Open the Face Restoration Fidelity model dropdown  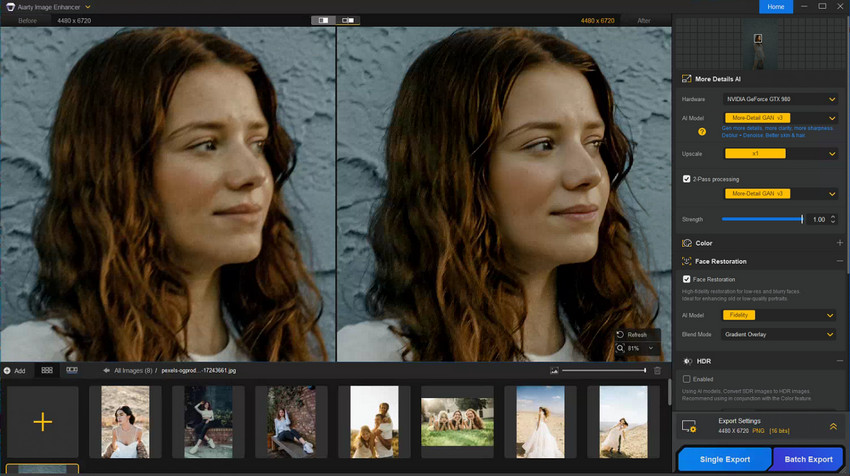coord(778,315)
